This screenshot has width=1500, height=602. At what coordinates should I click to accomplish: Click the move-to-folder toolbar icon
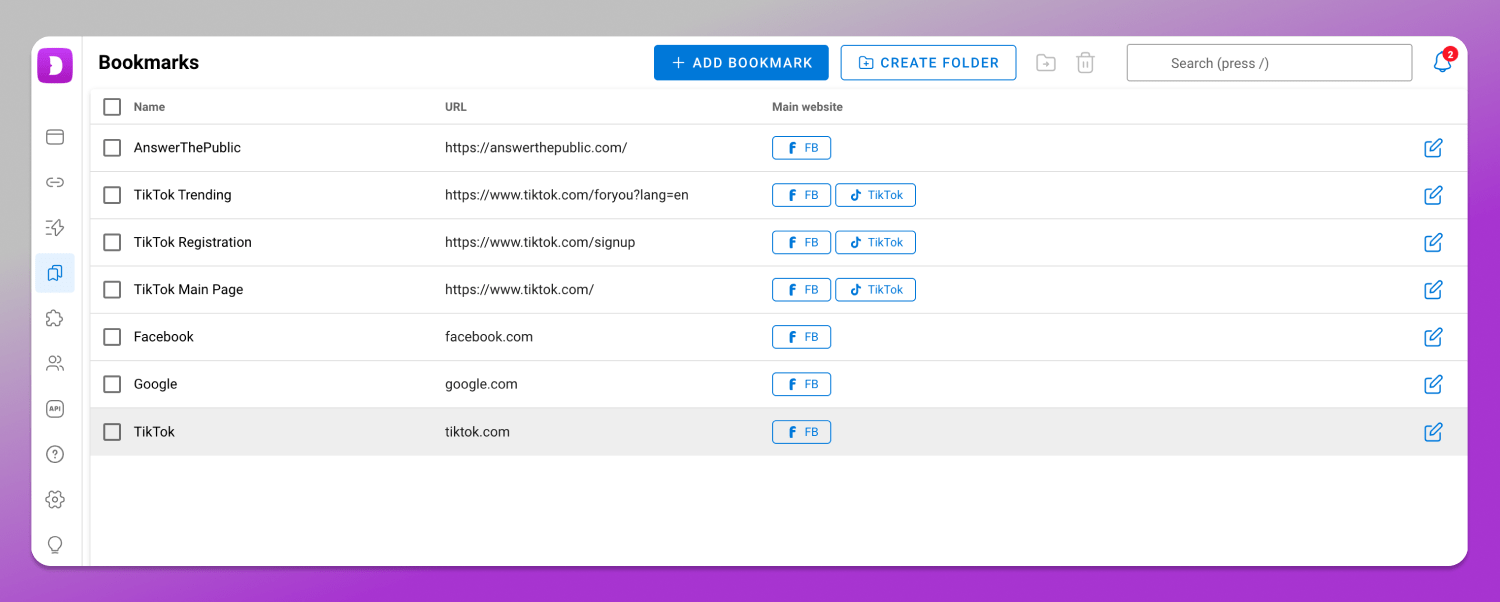pyautogui.click(x=1046, y=63)
